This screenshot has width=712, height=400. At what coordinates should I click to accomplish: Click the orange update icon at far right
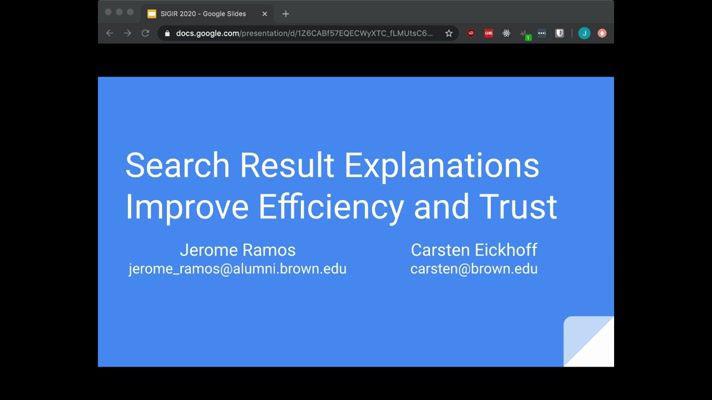602,33
